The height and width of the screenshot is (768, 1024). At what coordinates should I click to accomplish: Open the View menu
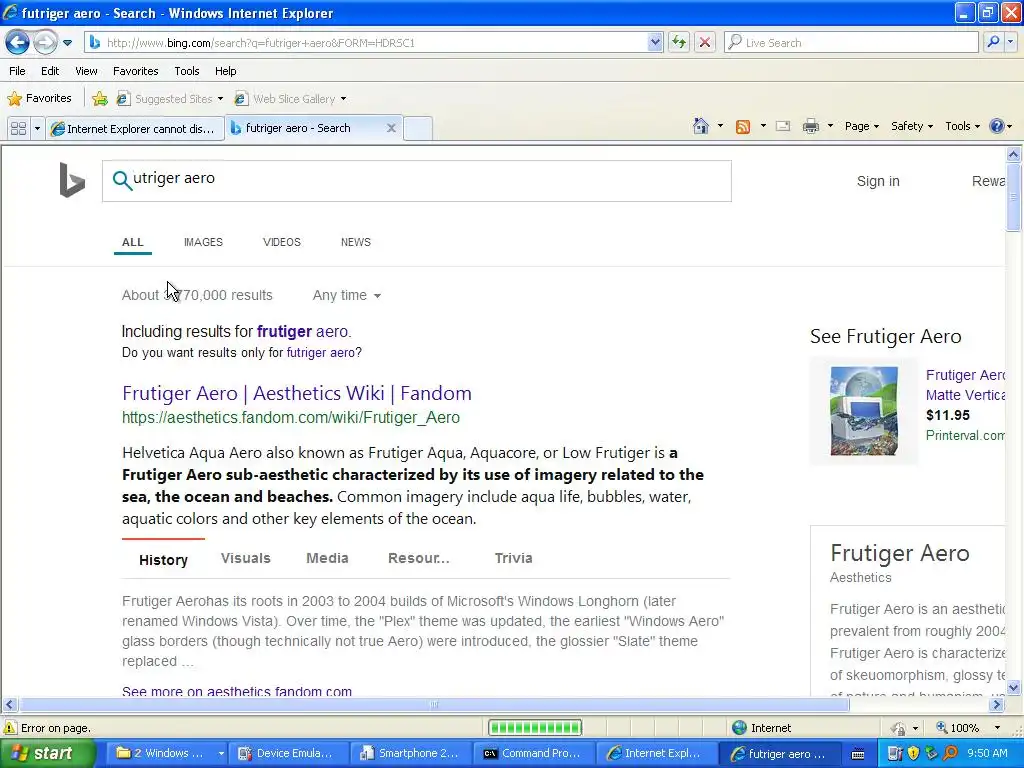(x=86, y=71)
